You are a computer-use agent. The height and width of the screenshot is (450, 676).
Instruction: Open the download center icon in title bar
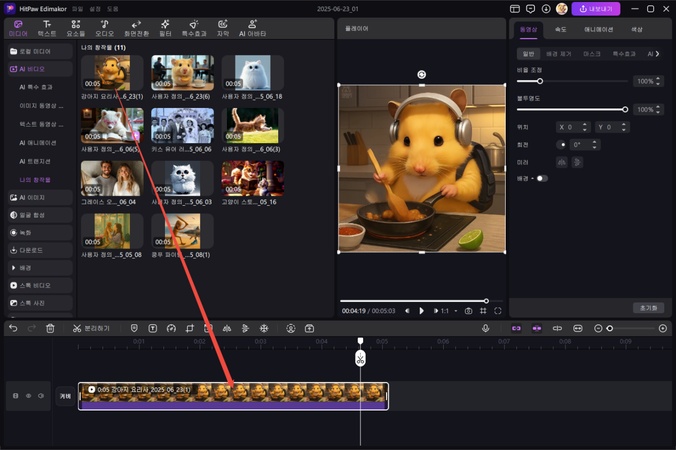click(x=546, y=9)
